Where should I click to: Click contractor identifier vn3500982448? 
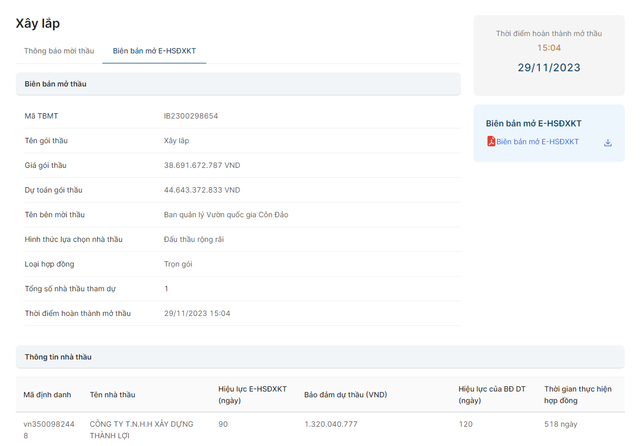click(47, 430)
